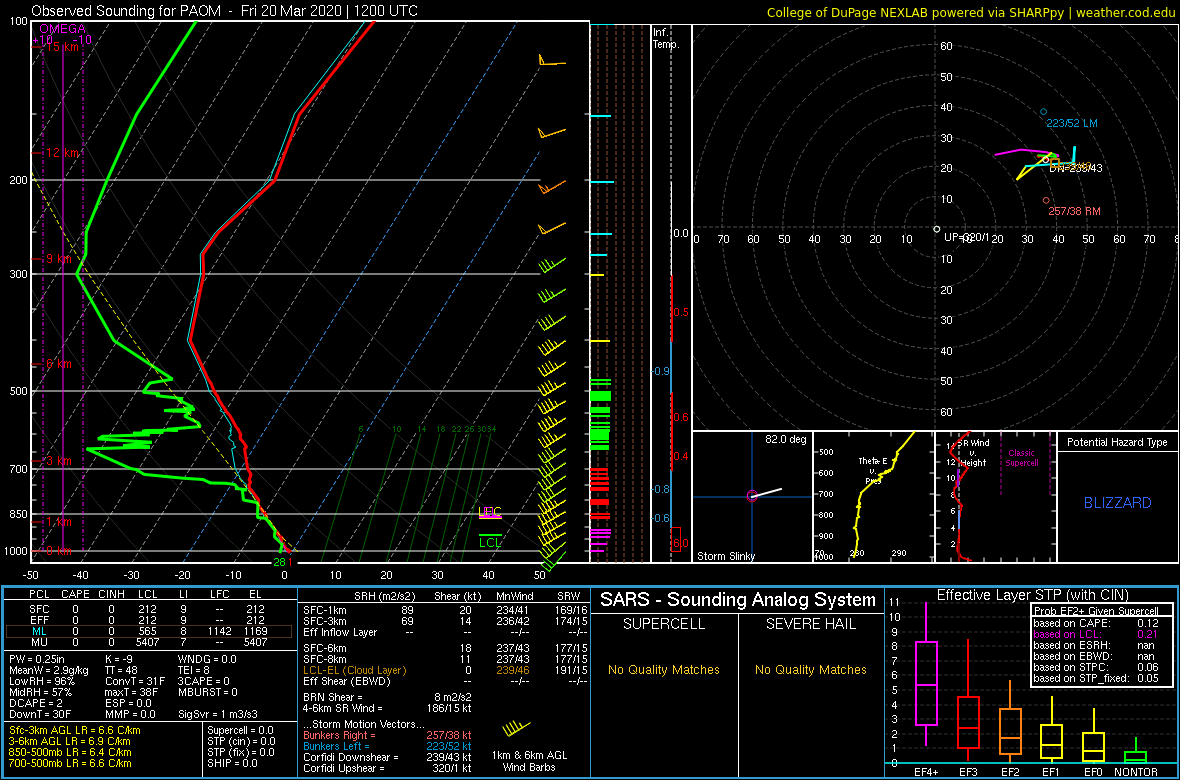This screenshot has height=780, width=1180.
Task: Click the 1km & 6km AGL wind barb icon
Action: pyautogui.click(x=516, y=729)
